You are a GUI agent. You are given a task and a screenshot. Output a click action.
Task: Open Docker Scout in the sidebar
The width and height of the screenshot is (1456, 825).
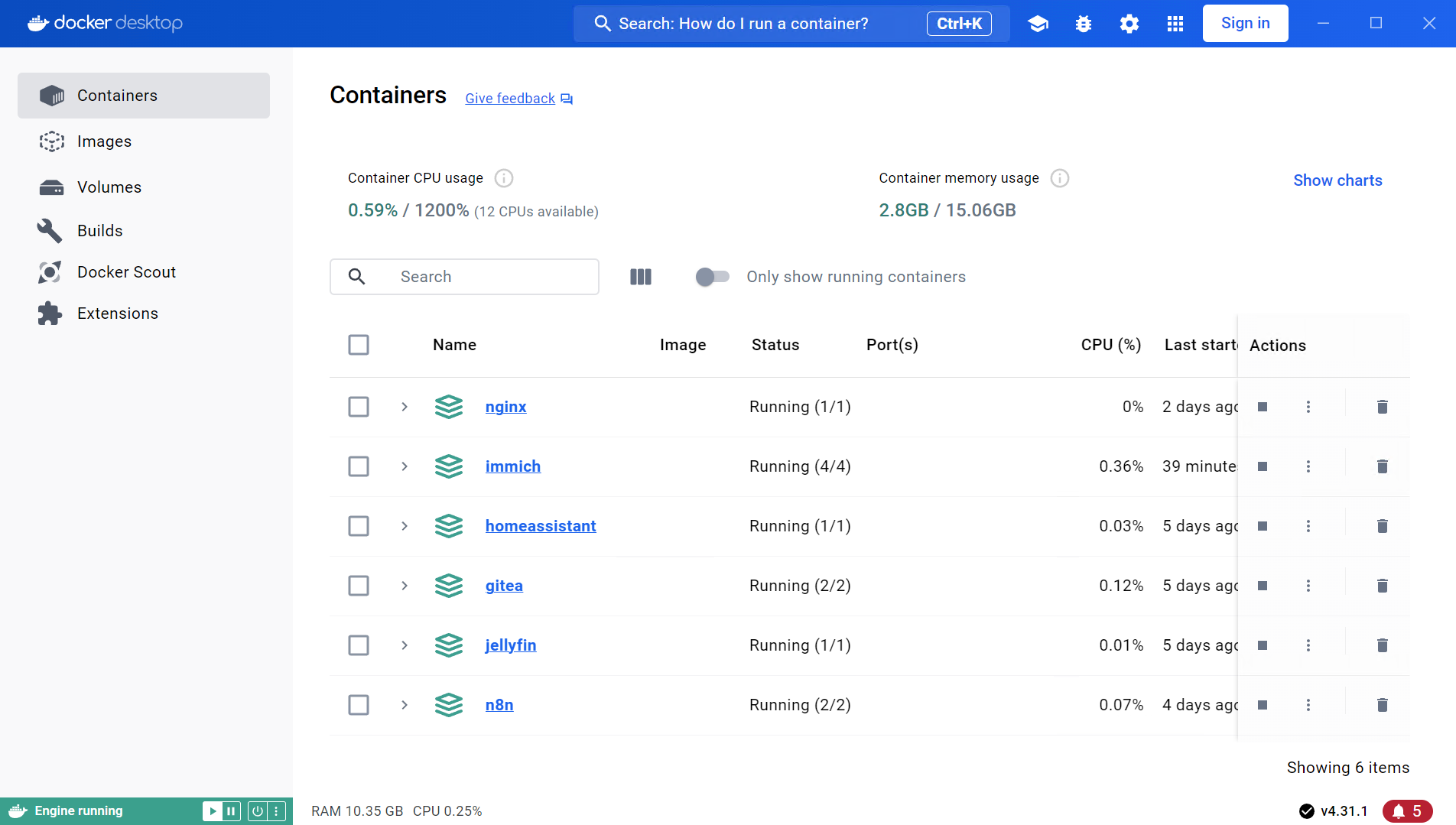coord(144,272)
